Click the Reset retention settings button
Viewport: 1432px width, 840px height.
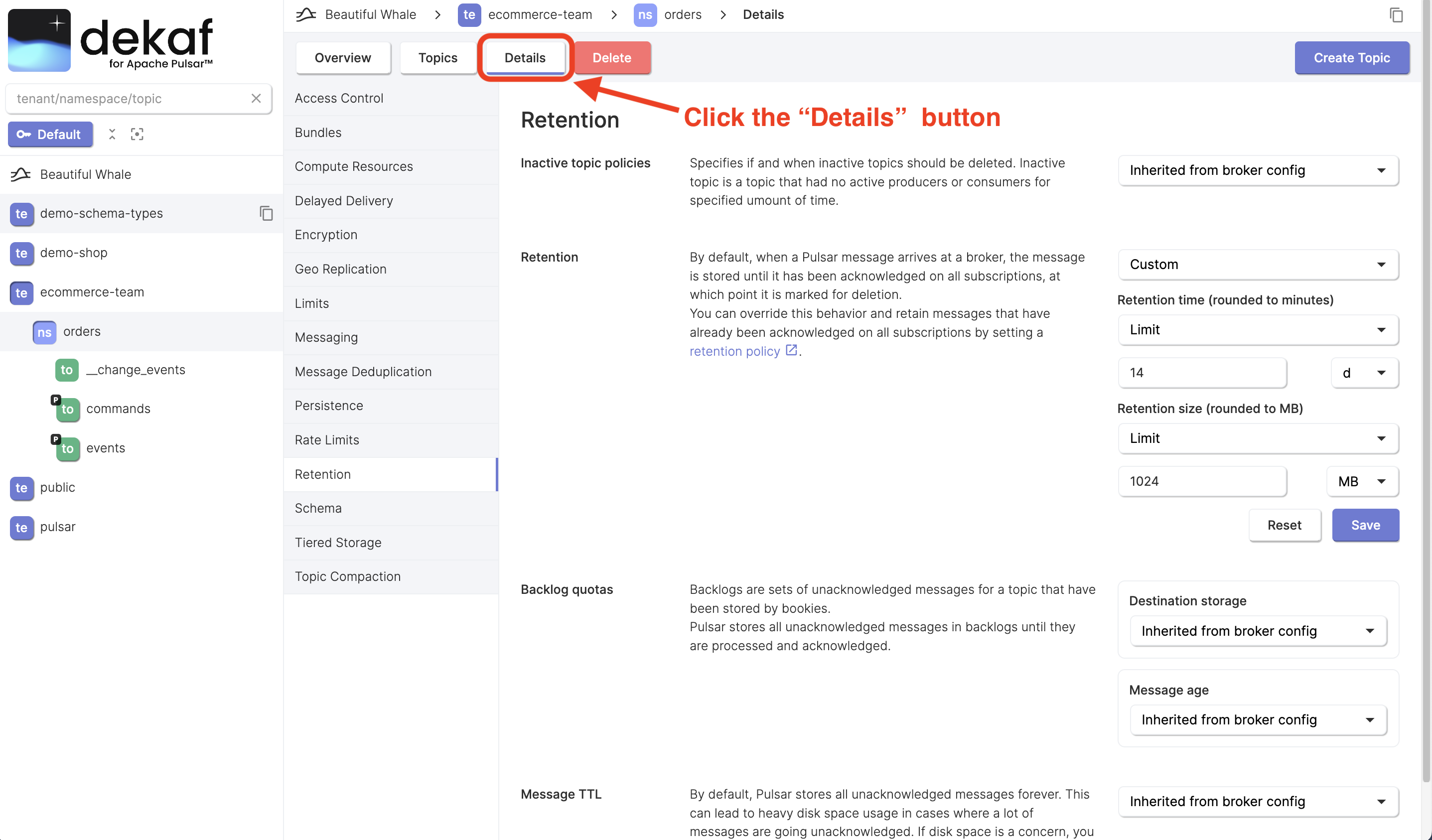coord(1284,524)
